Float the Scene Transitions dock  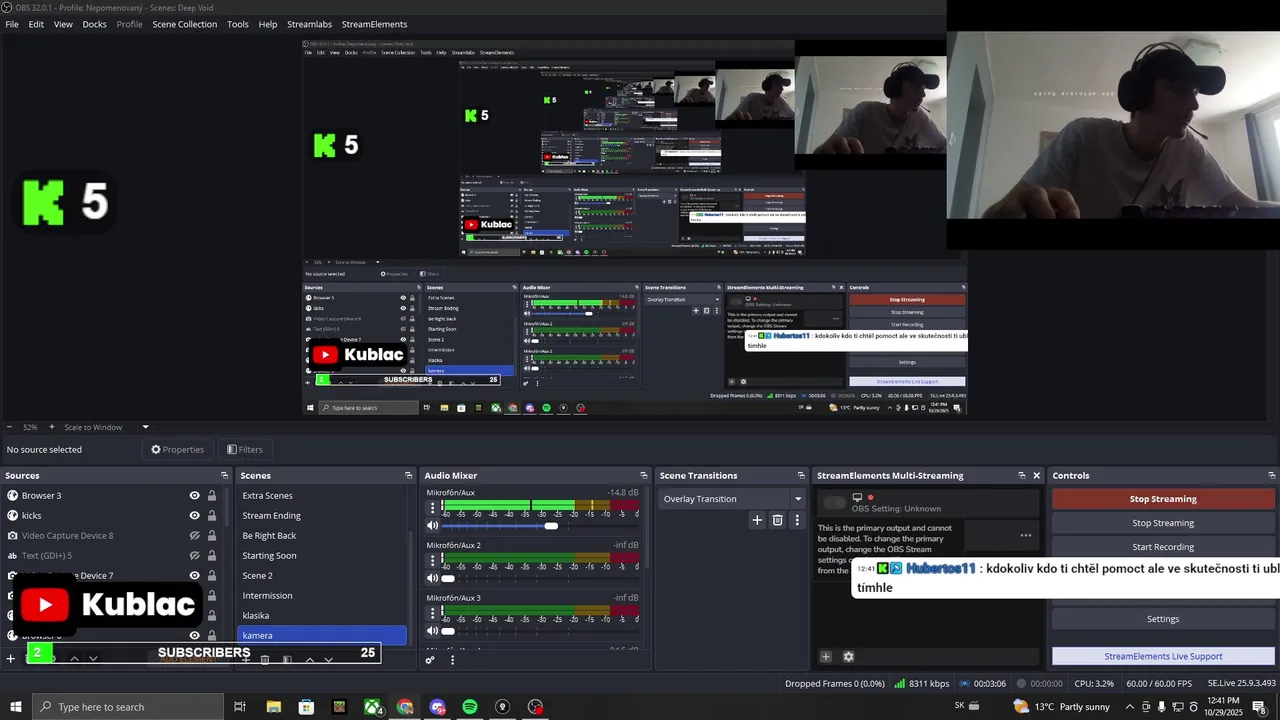point(800,475)
